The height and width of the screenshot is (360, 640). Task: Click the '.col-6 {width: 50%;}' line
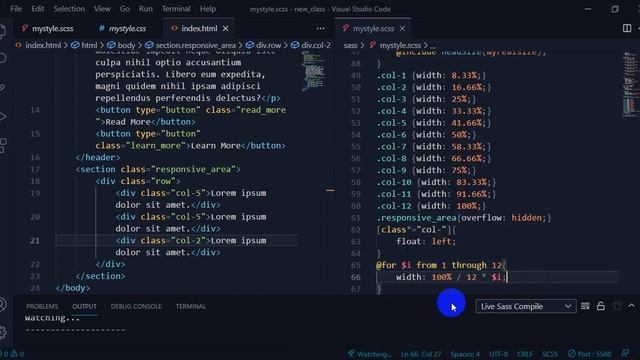426,135
